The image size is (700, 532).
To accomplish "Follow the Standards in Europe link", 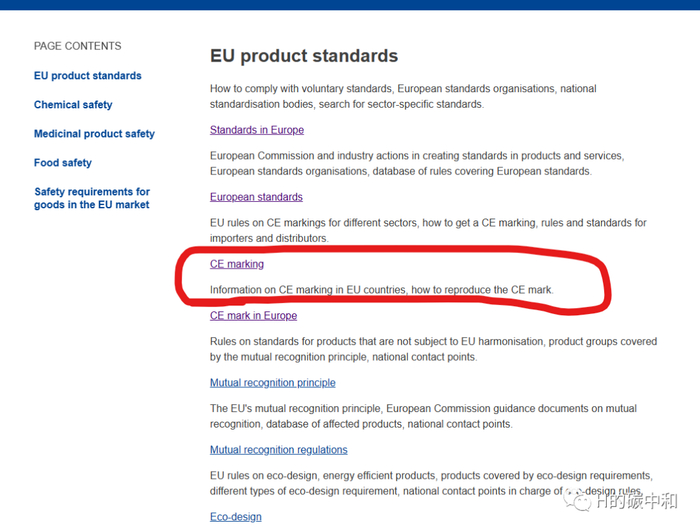I will [x=257, y=130].
